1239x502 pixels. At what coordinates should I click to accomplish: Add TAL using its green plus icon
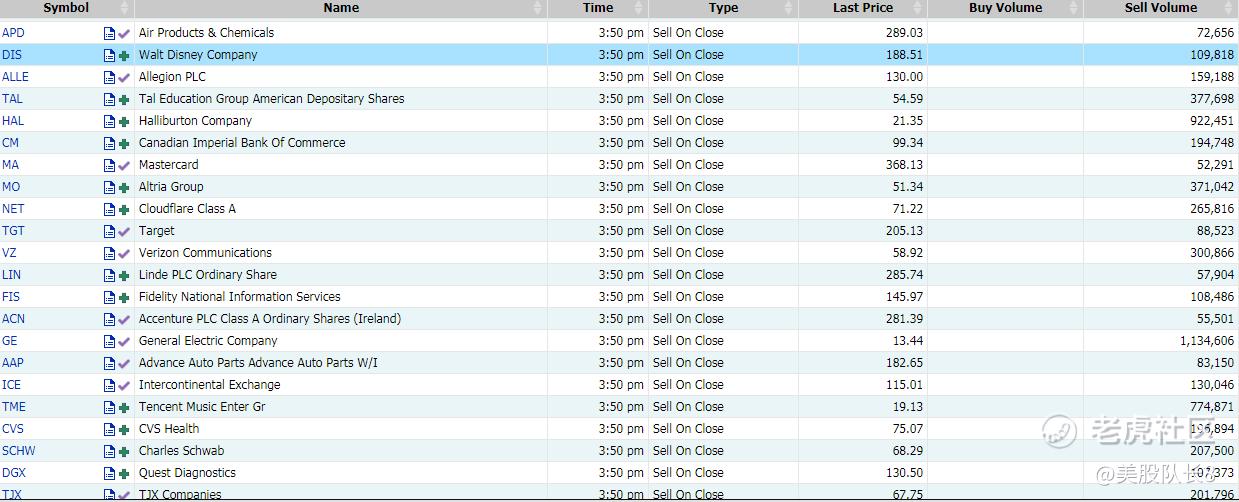[x=124, y=100]
